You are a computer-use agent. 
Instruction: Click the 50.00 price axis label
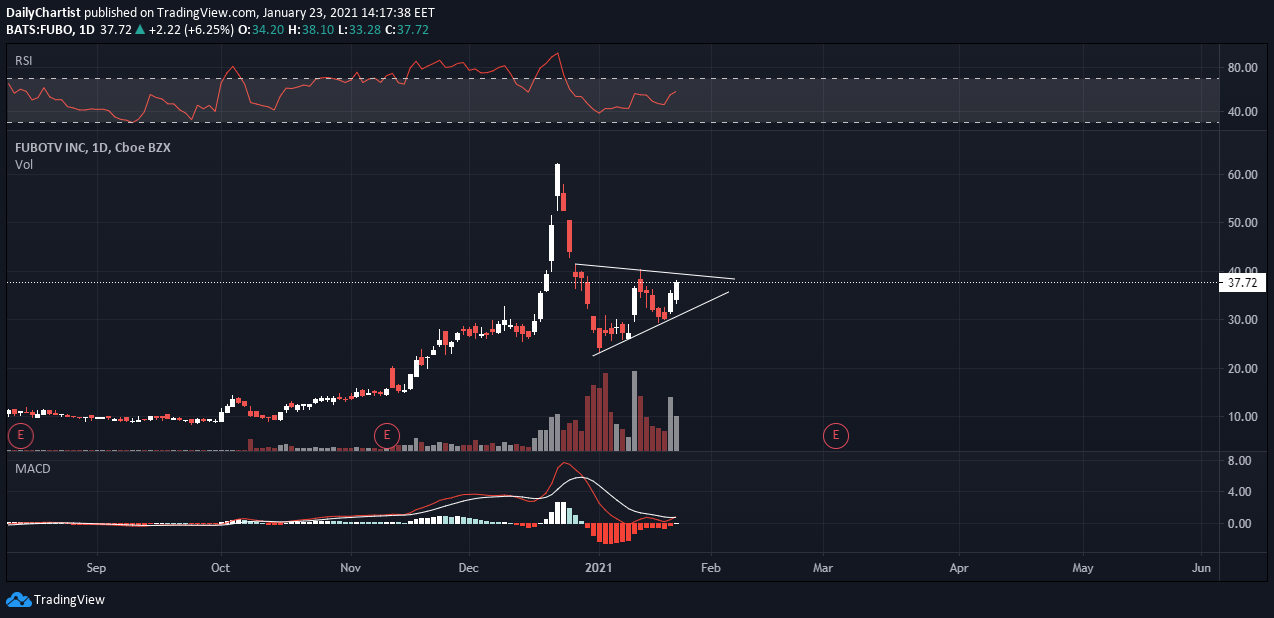1242,223
